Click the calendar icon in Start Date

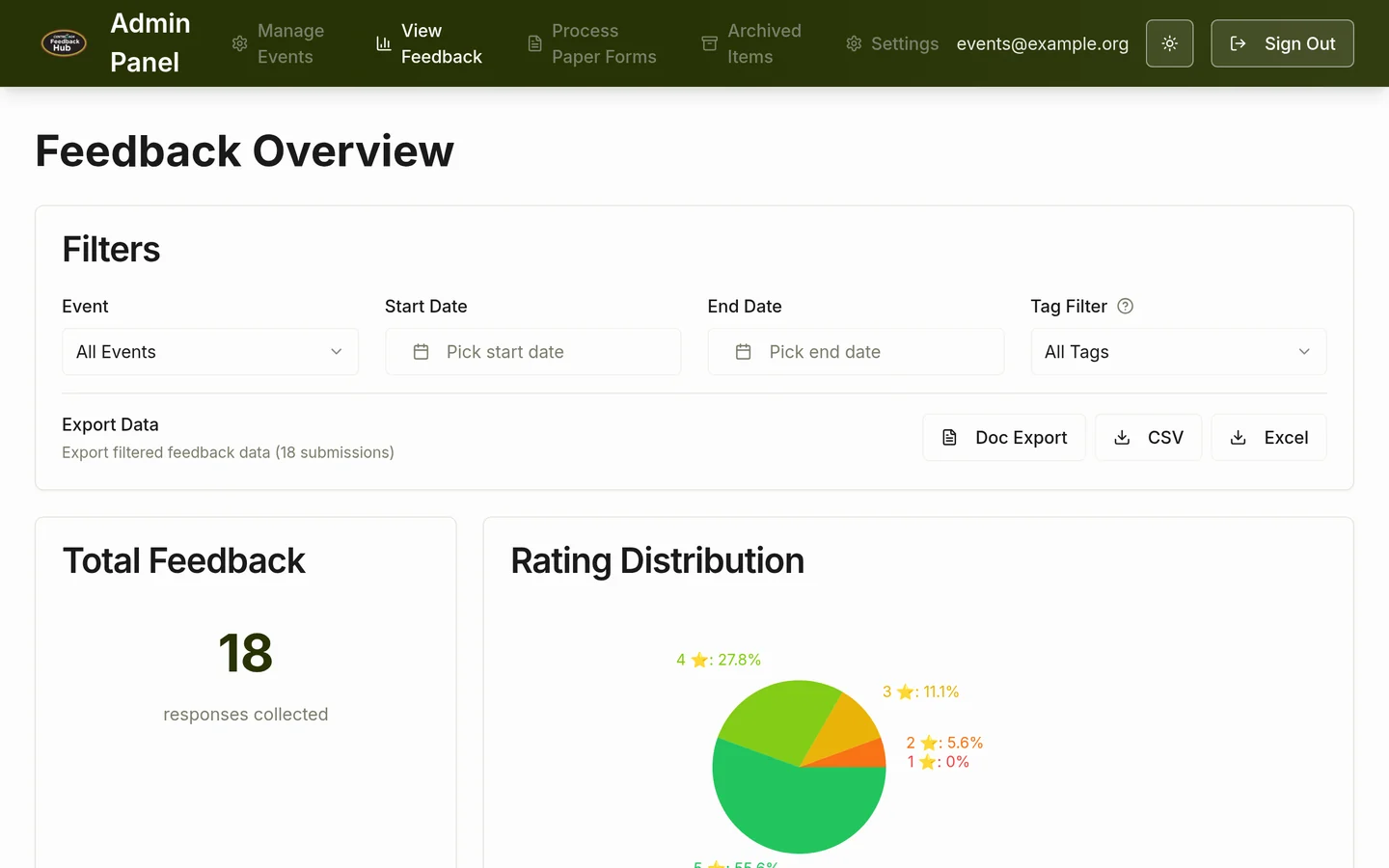point(421,352)
